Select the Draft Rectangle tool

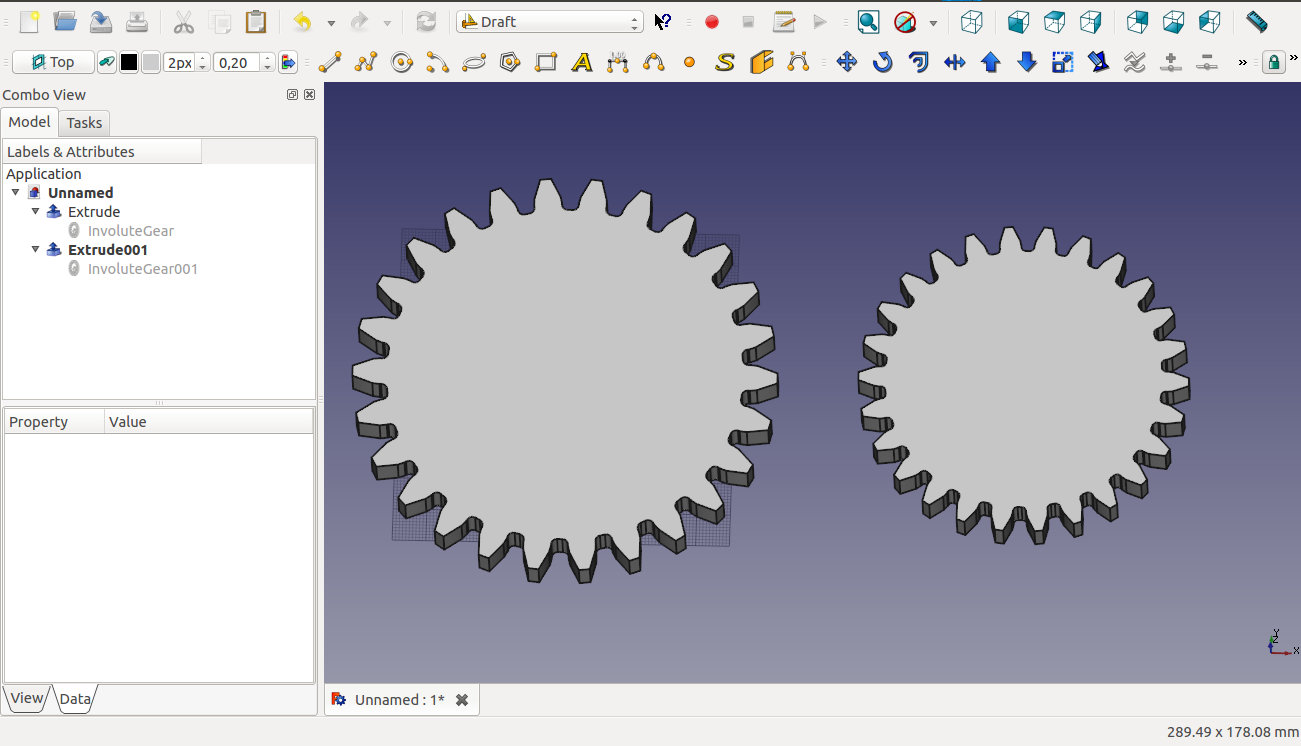pyautogui.click(x=546, y=63)
